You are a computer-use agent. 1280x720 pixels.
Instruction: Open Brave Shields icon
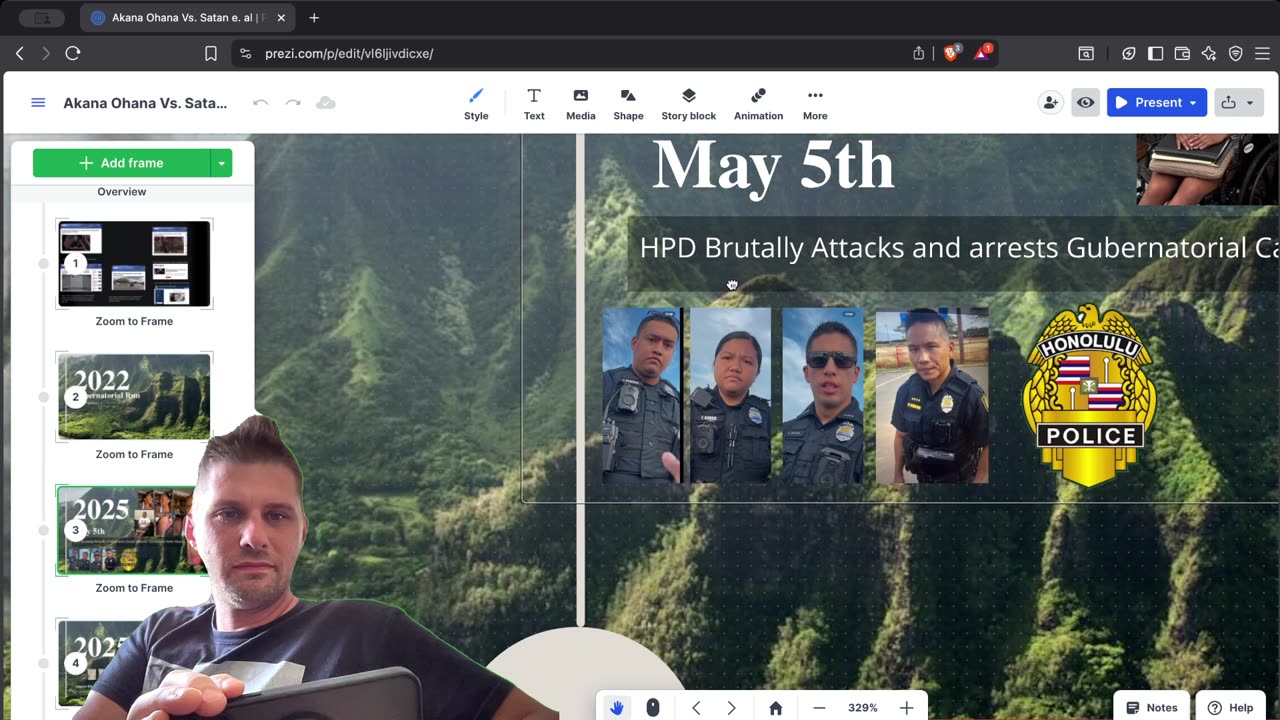point(951,53)
